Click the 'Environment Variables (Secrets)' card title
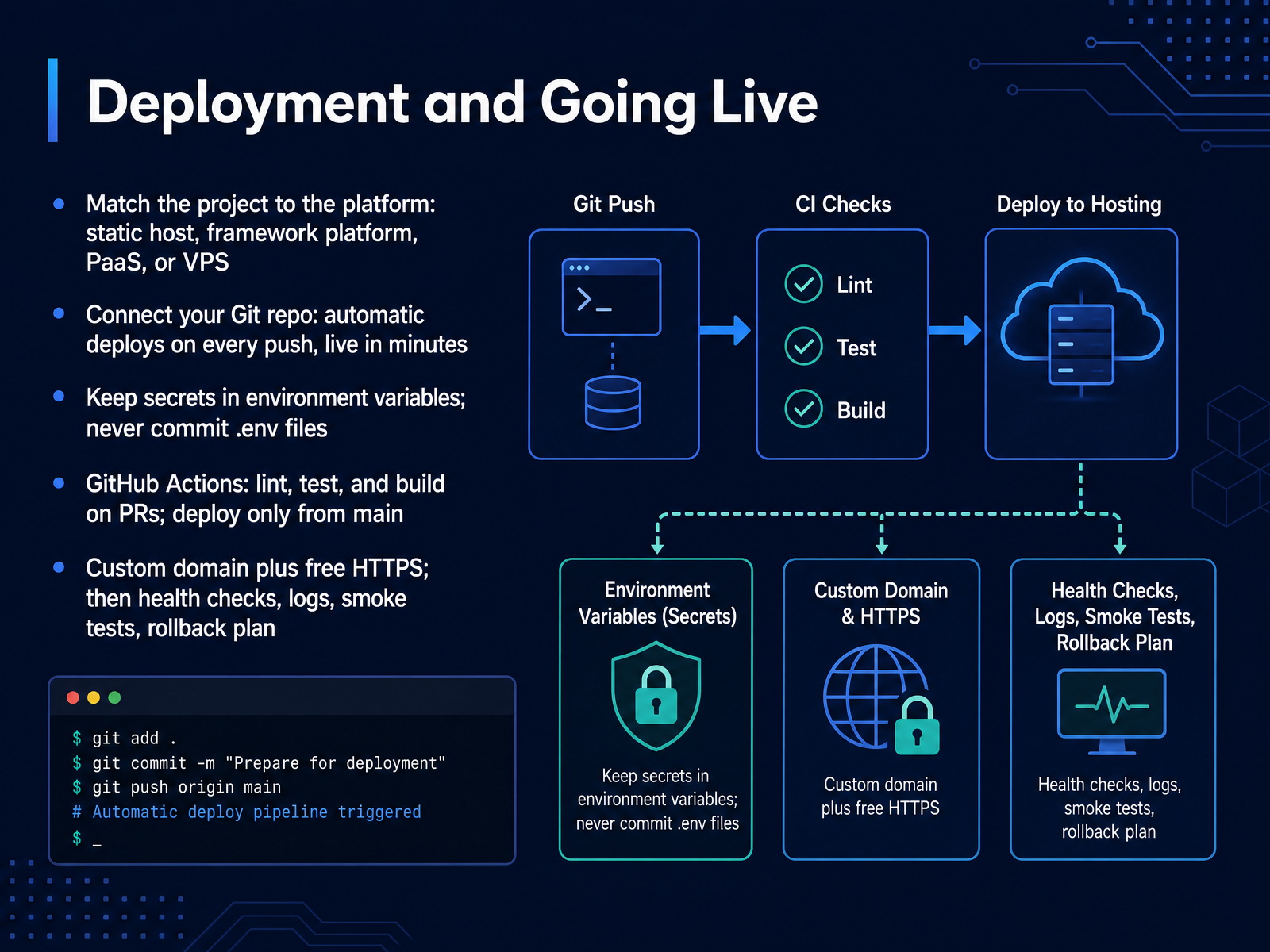Viewport: 1270px width, 952px height. coord(657,603)
